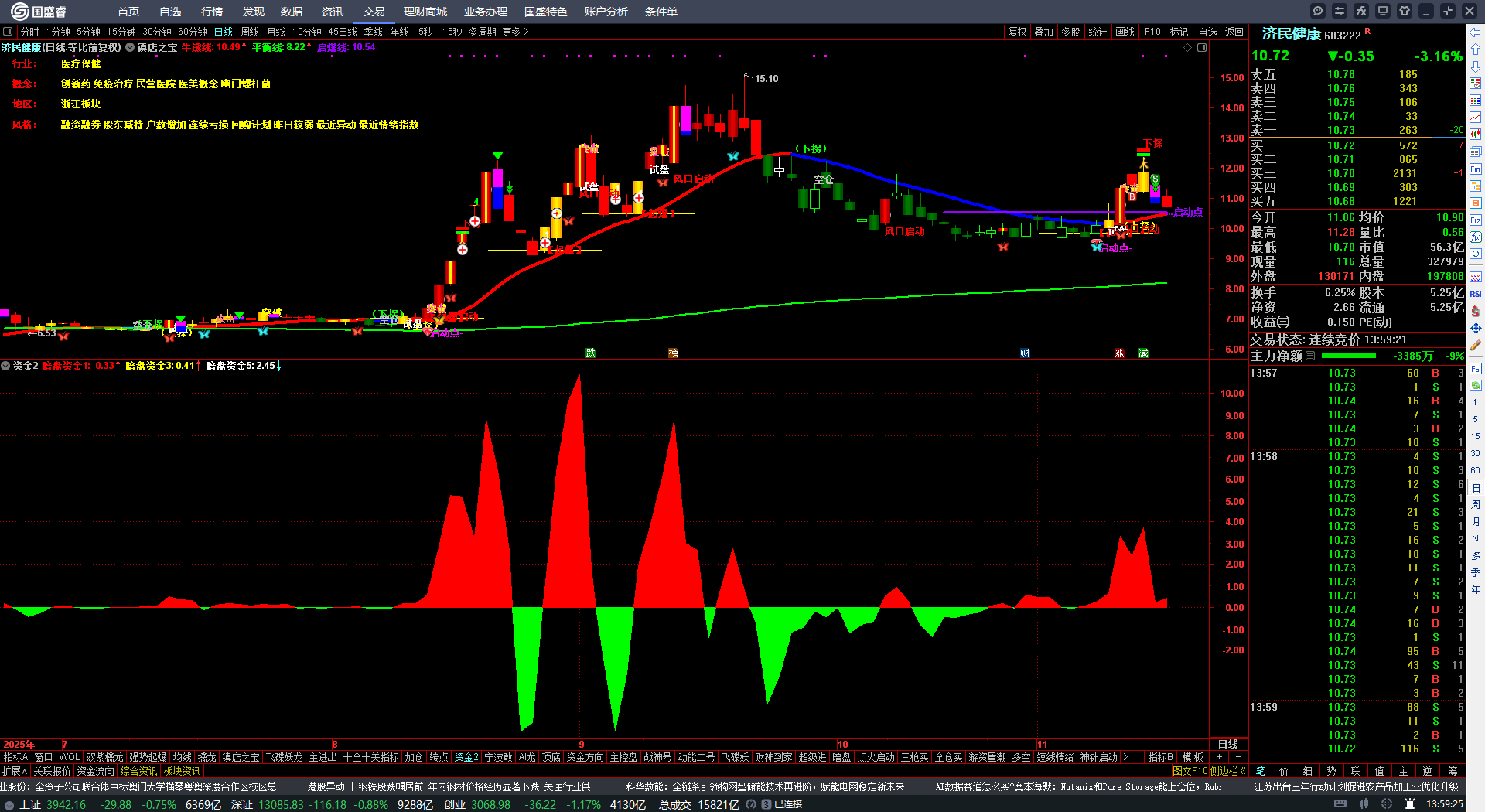Click the line trend chart sidebar icon
The image size is (1485, 812).
[x=1476, y=118]
